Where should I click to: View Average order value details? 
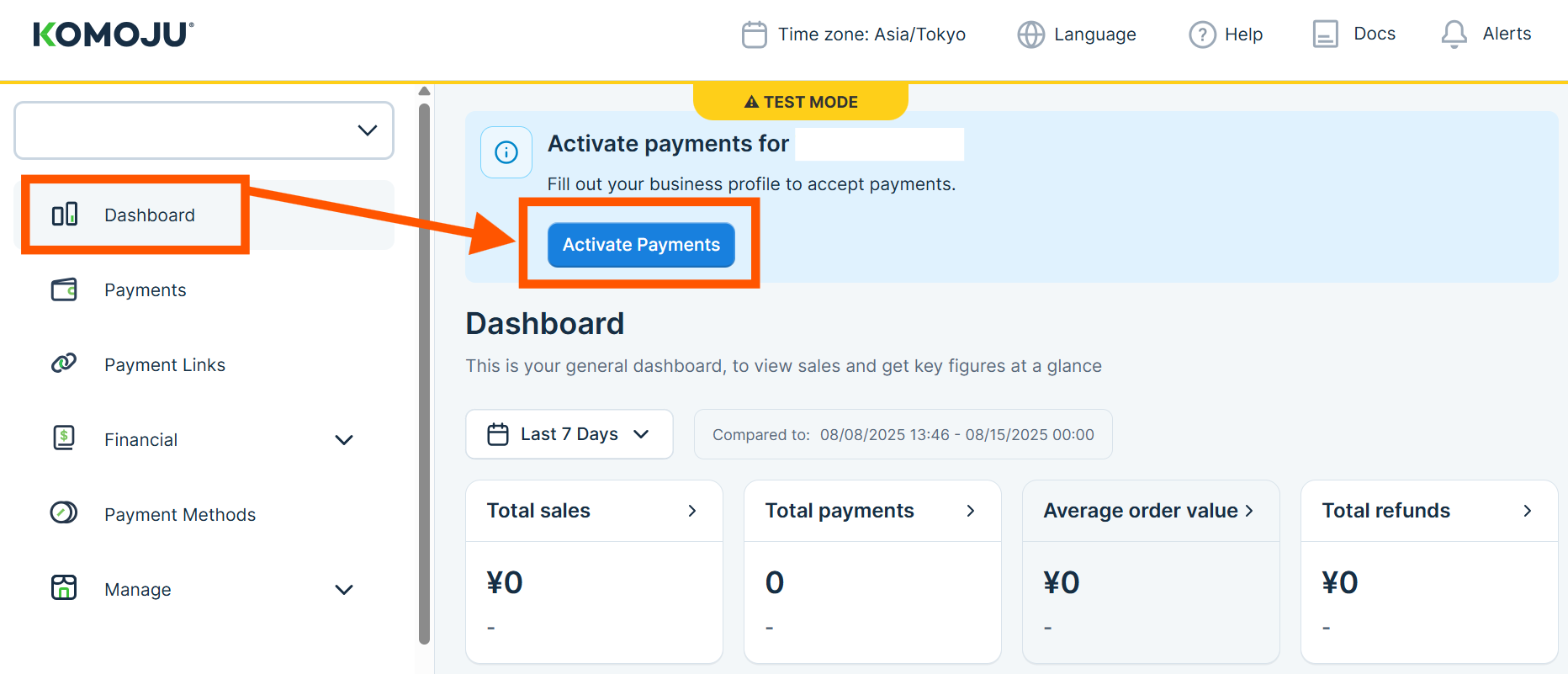[x=1149, y=511]
